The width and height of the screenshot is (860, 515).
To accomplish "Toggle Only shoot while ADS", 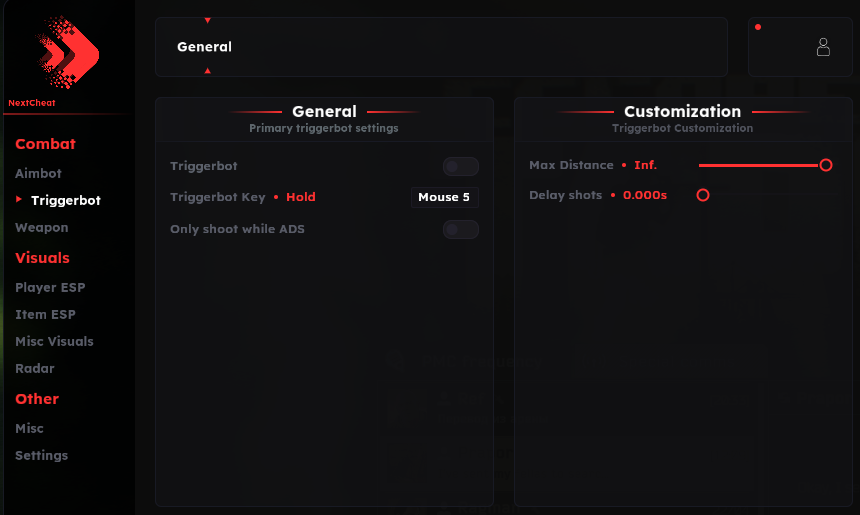I will tap(460, 229).
